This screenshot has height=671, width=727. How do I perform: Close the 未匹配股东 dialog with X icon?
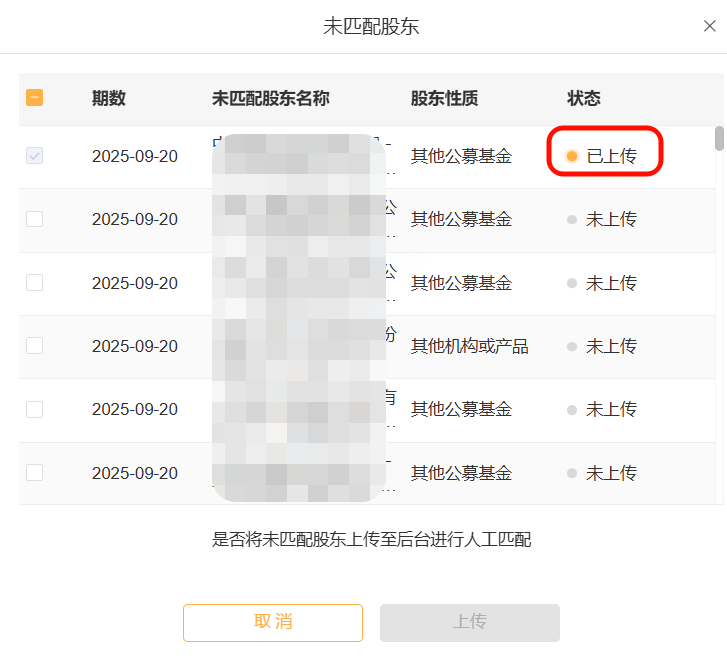pos(709,26)
